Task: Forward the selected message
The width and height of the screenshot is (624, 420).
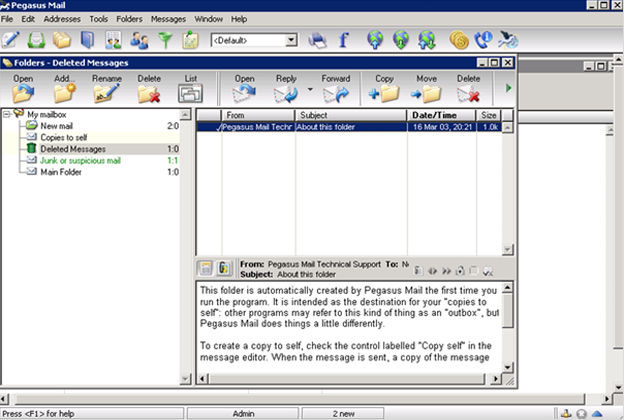Action: point(336,89)
